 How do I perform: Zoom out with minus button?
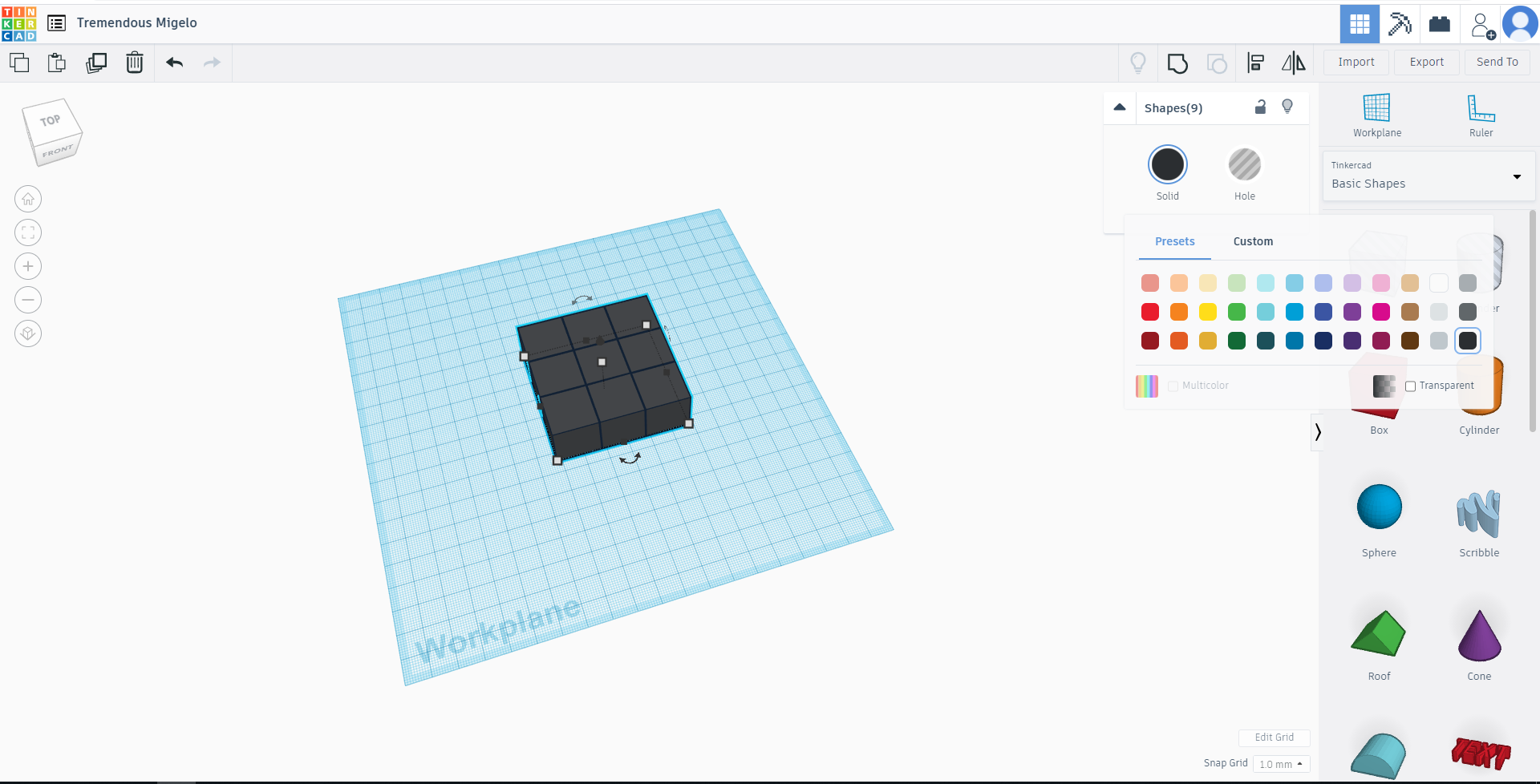tap(28, 300)
